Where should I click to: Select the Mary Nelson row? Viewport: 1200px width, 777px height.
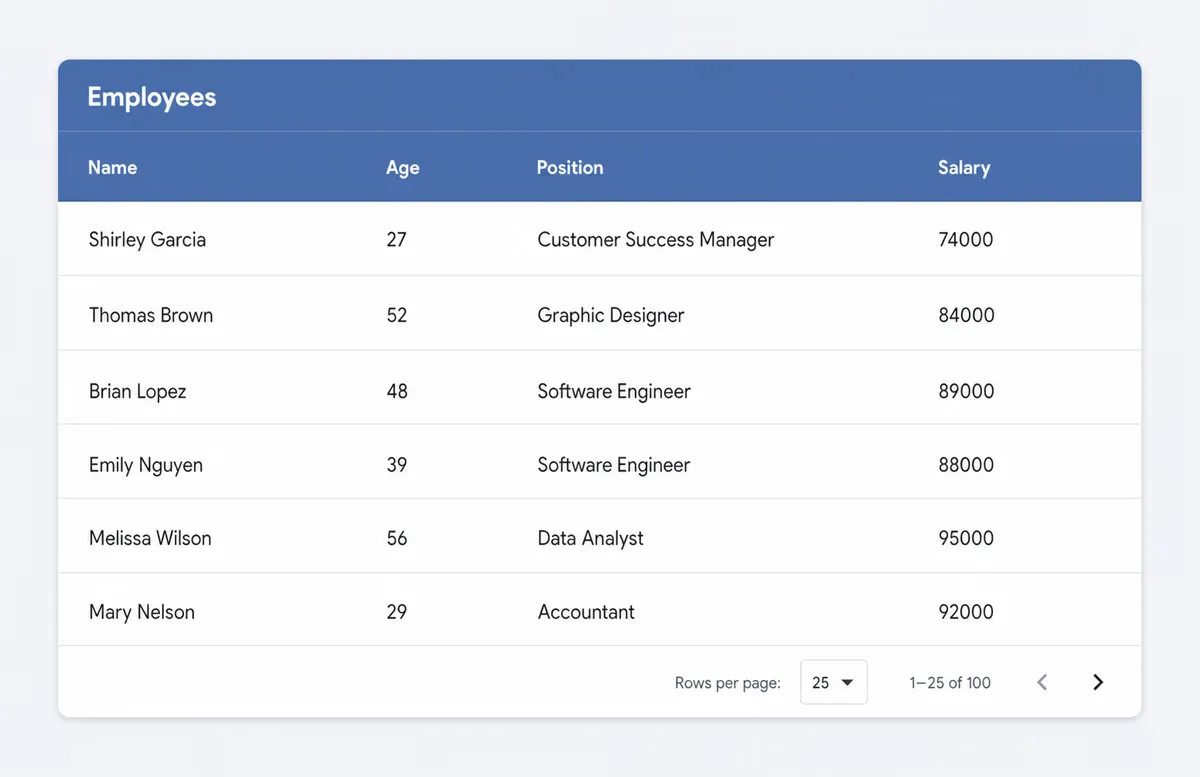coord(599,611)
